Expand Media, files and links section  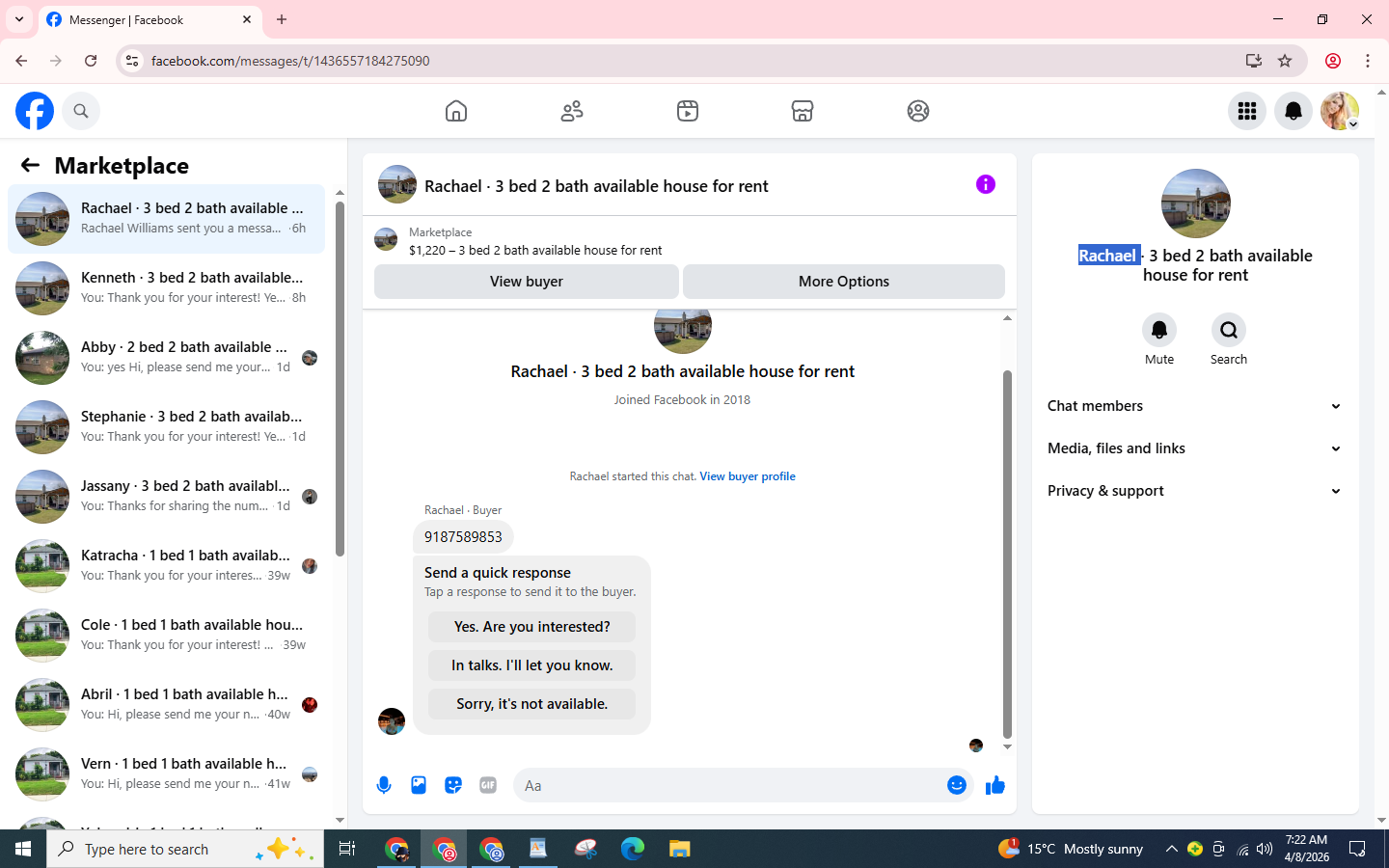pos(1195,448)
